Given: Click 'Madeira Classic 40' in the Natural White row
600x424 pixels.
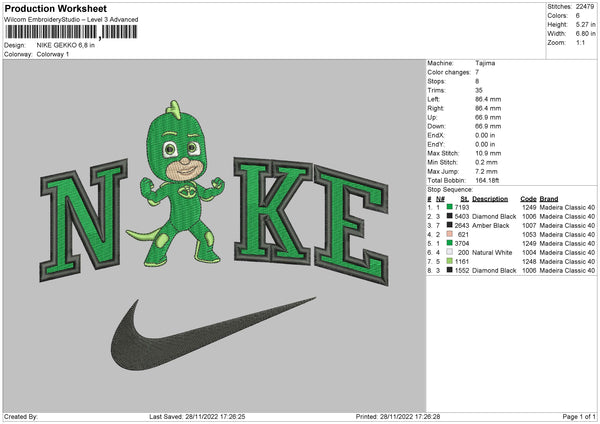Looking at the screenshot, I should click(567, 252).
